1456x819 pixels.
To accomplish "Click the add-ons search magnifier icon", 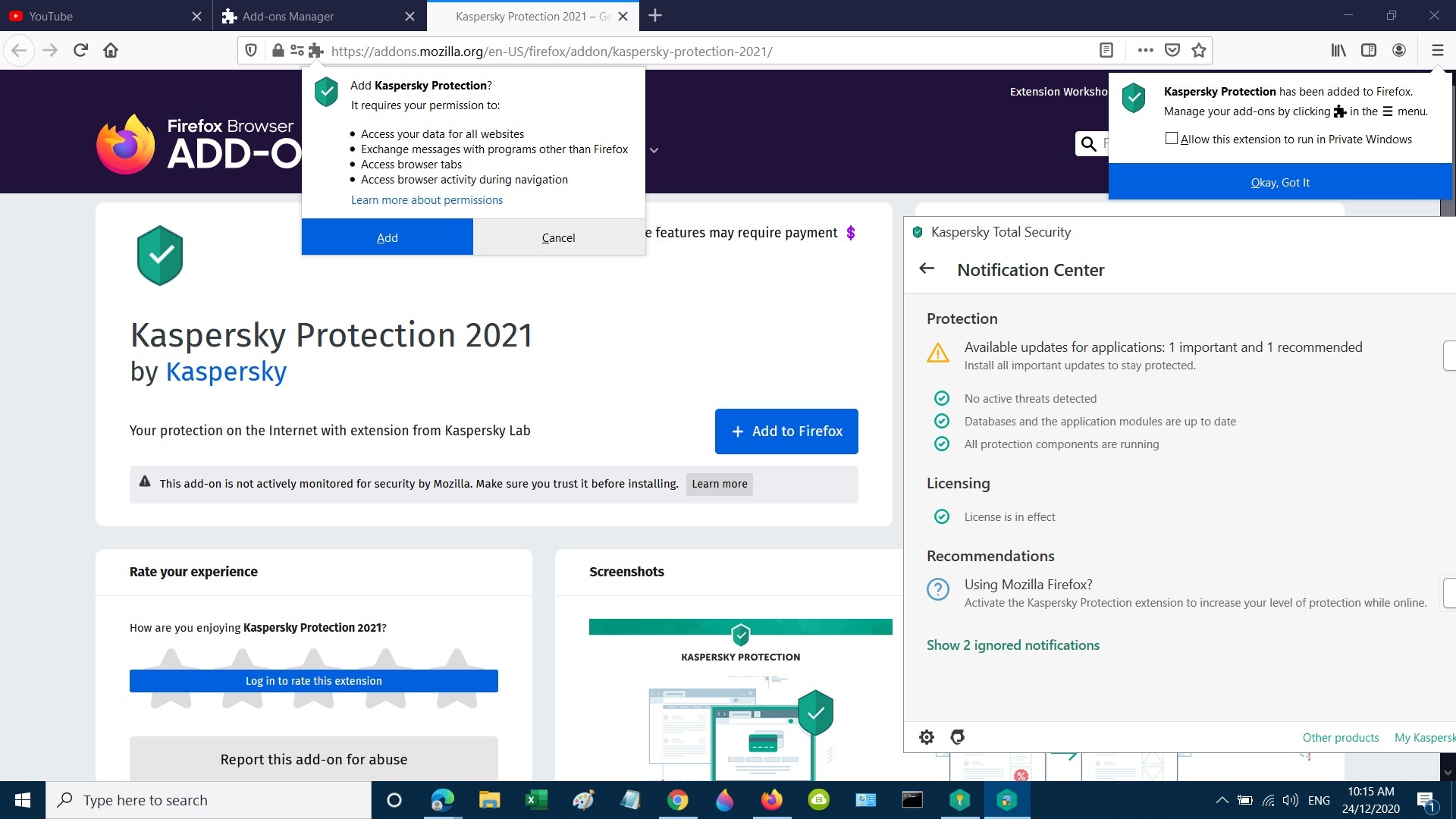I will (x=1089, y=144).
